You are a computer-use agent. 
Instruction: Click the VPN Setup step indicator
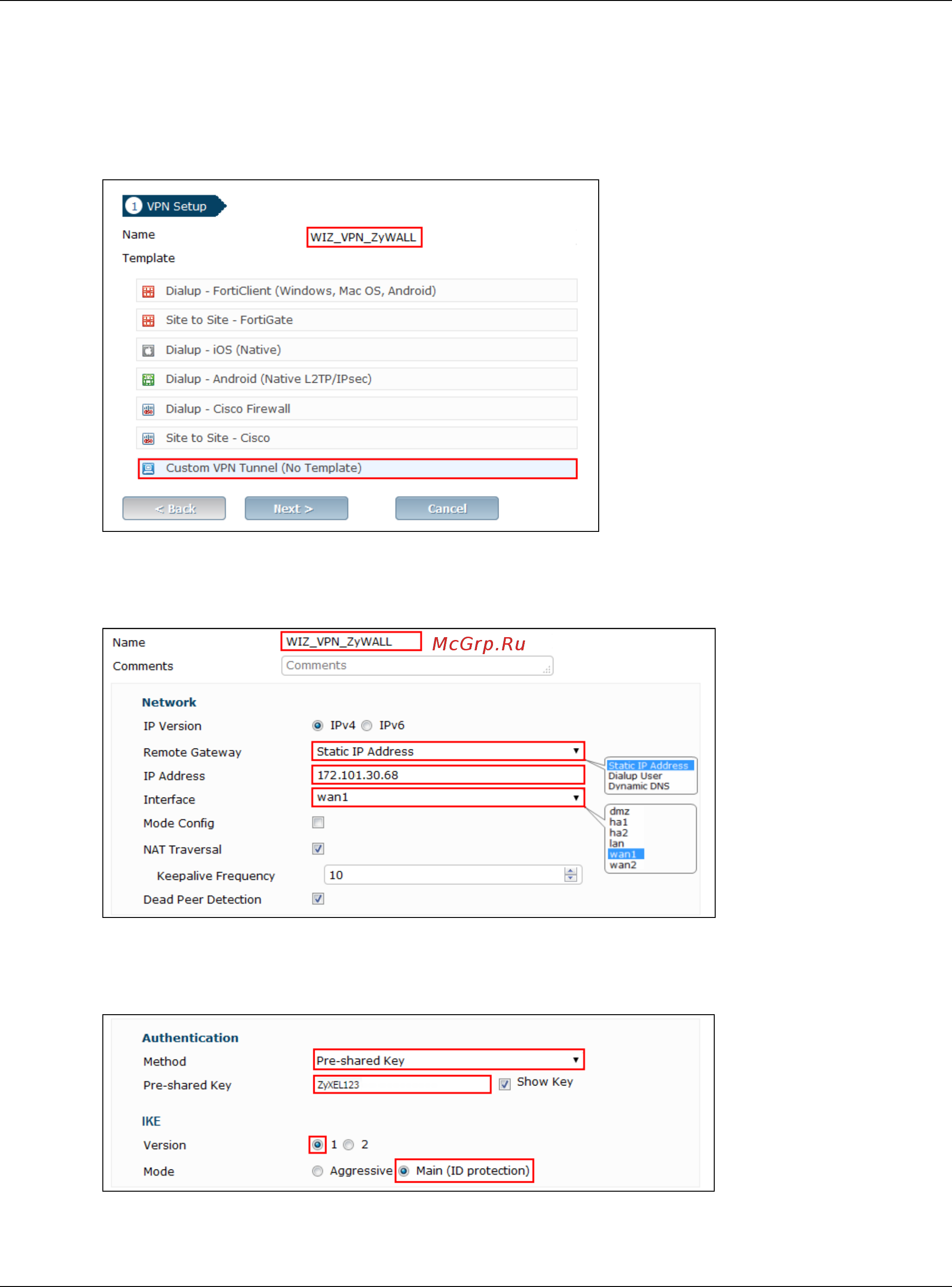(x=175, y=206)
